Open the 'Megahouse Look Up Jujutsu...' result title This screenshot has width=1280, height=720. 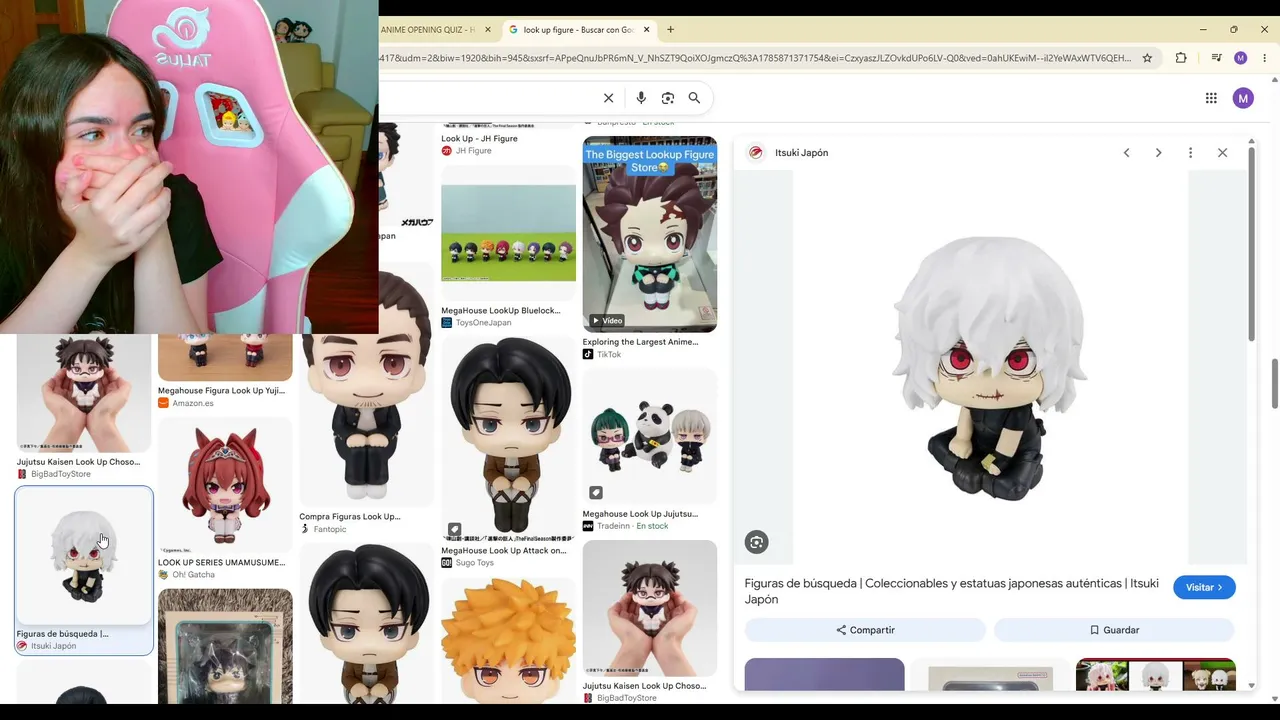coord(641,514)
